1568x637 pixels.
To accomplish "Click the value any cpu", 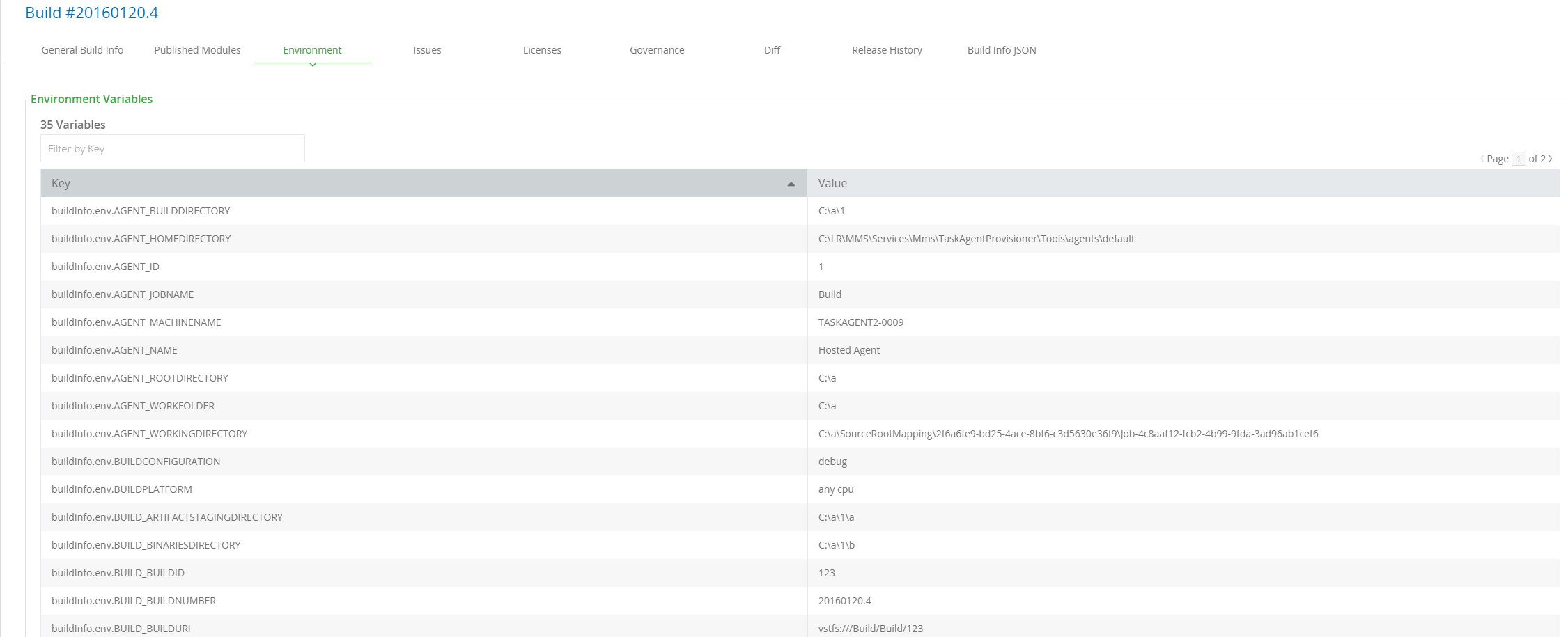I will pos(836,489).
